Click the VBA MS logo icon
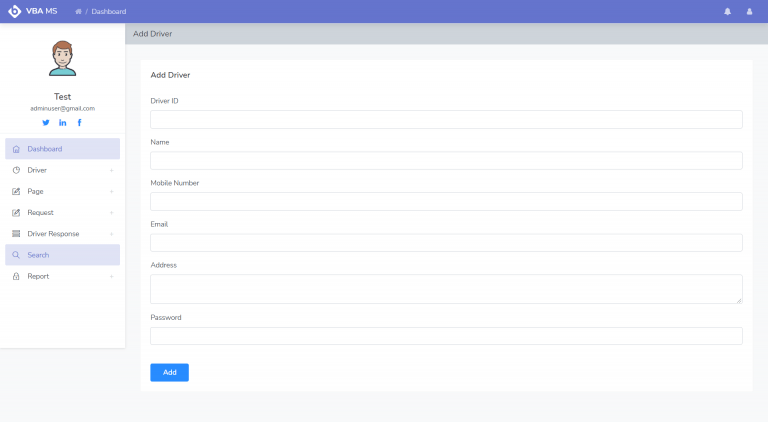The image size is (768, 422). click(14, 11)
